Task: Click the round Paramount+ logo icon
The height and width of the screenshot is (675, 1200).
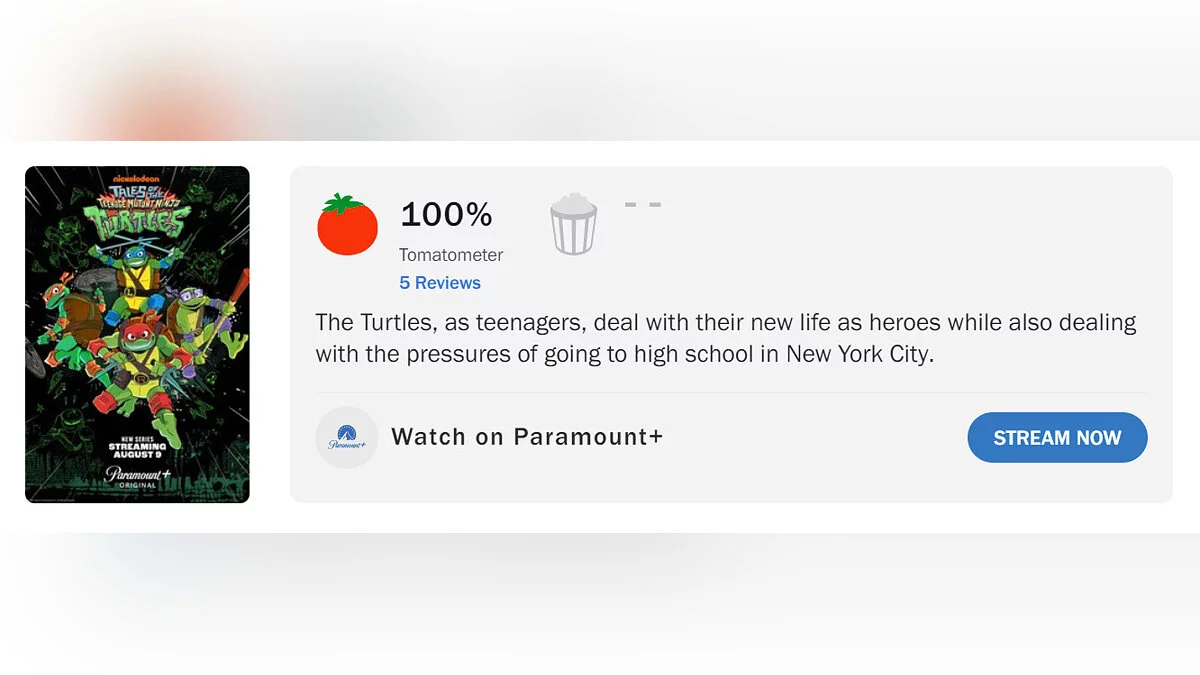Action: [x=346, y=437]
